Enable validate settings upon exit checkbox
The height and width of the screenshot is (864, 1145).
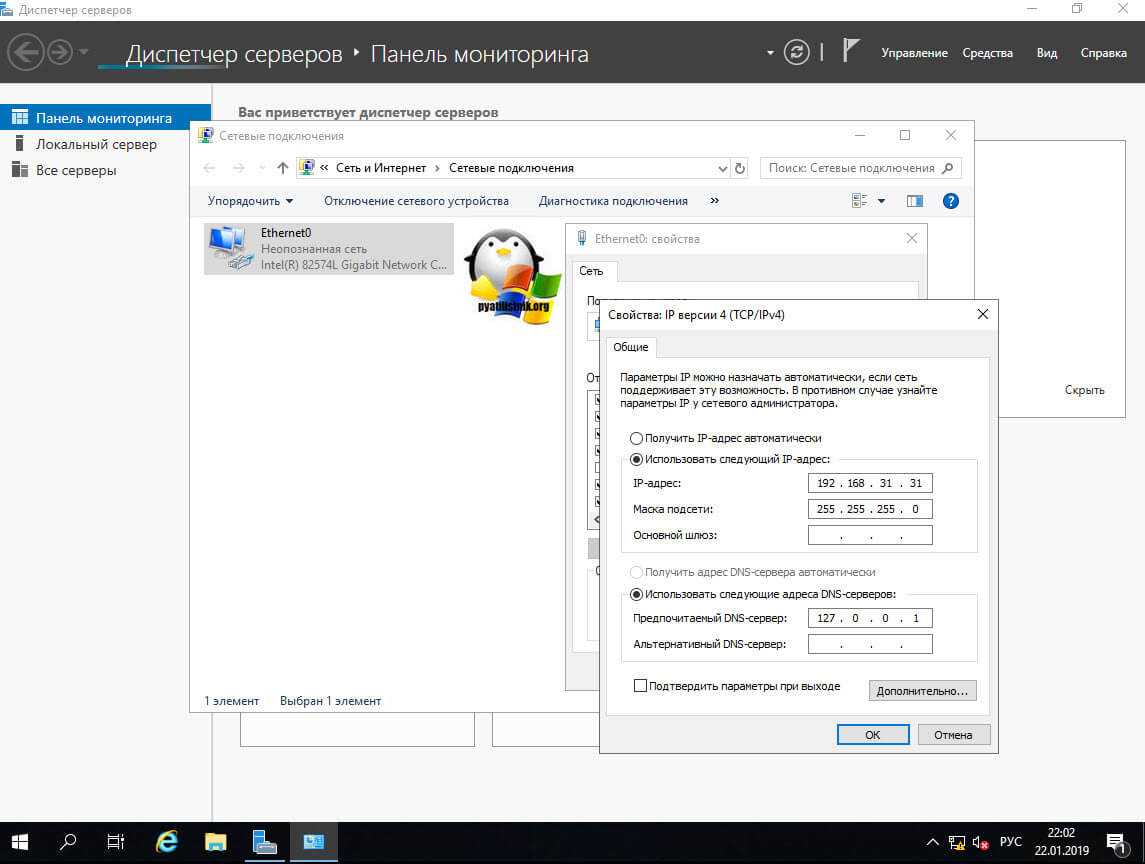(641, 686)
